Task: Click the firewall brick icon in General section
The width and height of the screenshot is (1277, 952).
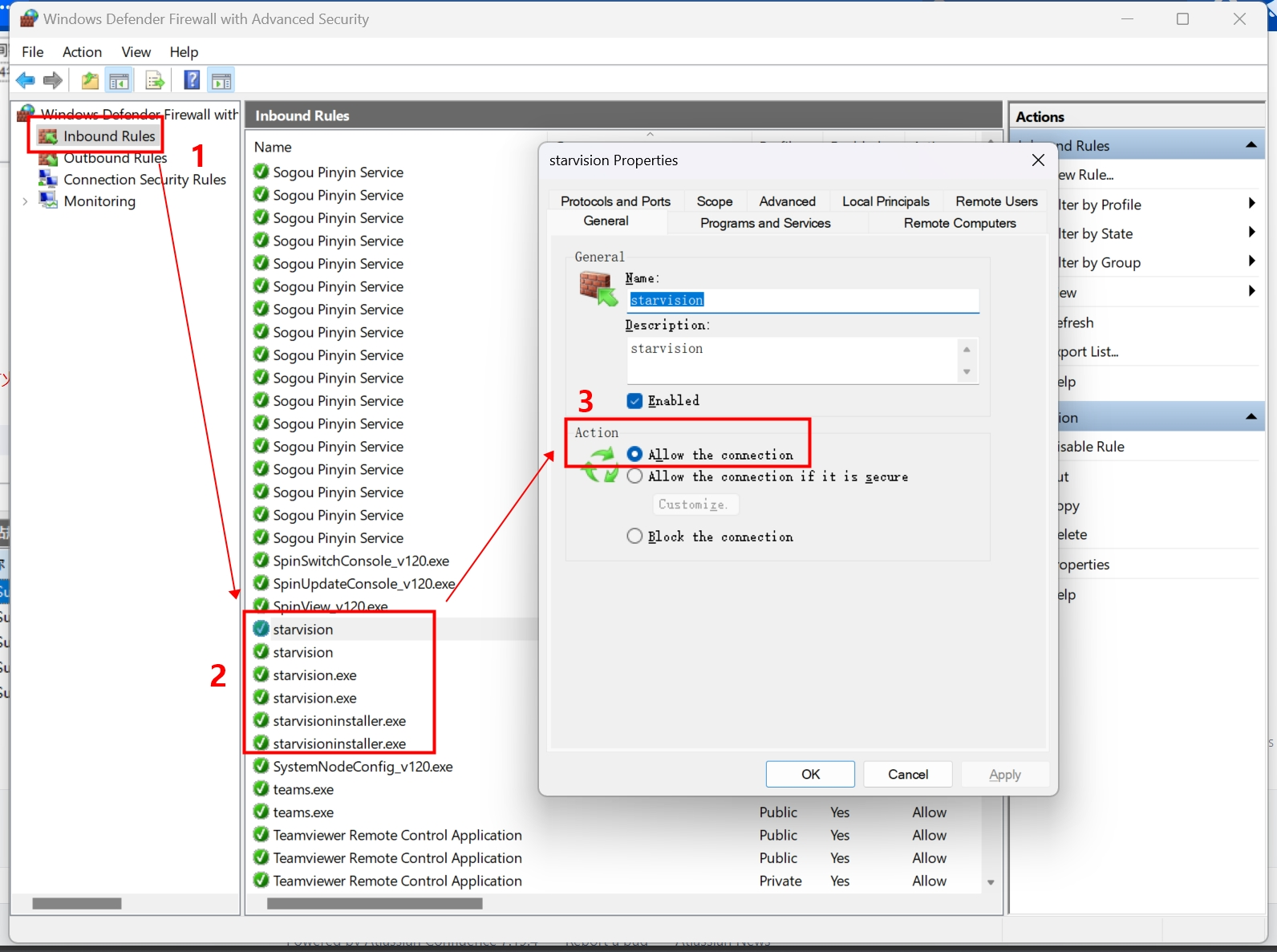Action: click(598, 289)
